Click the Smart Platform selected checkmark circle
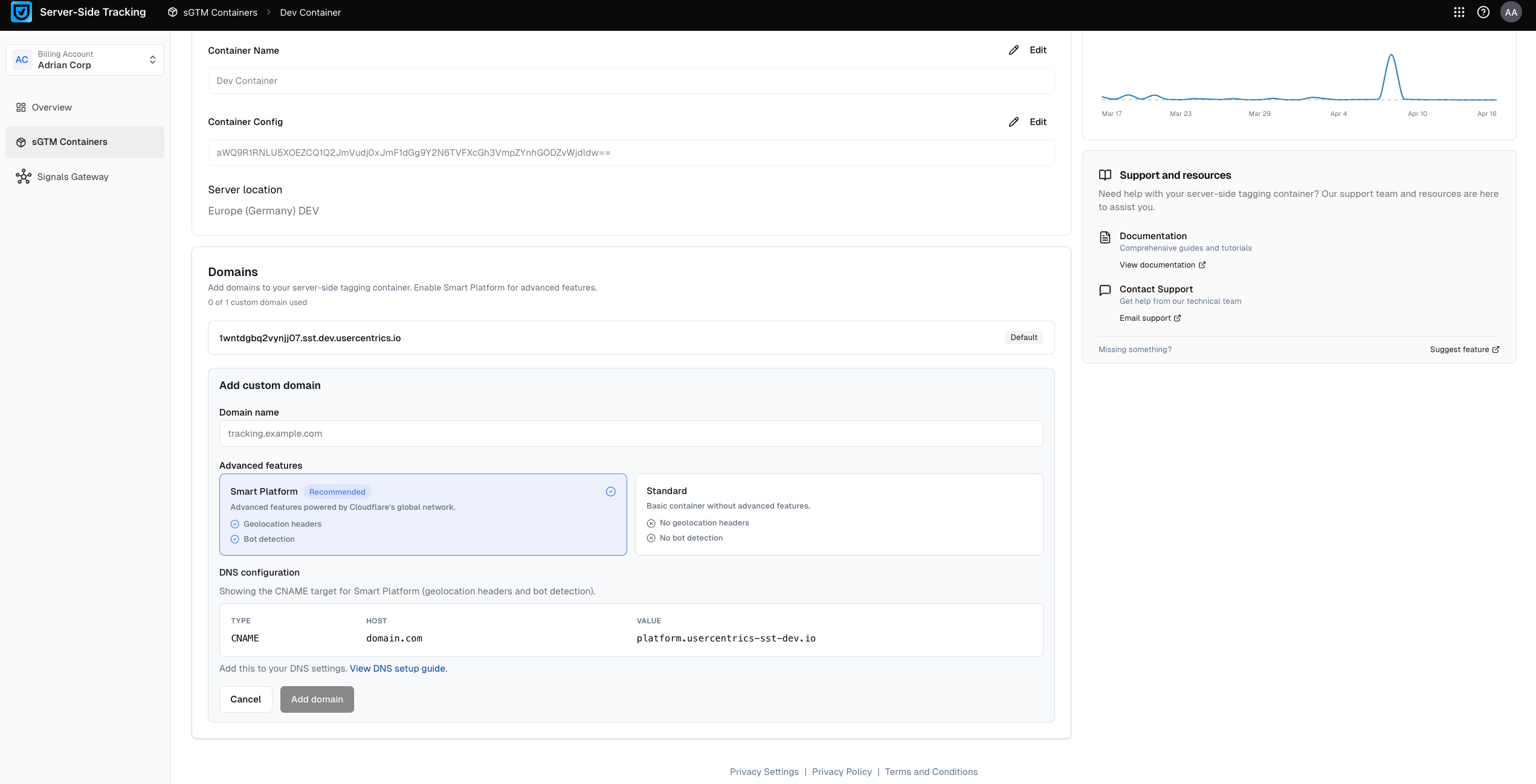The width and height of the screenshot is (1536, 784). click(x=610, y=492)
